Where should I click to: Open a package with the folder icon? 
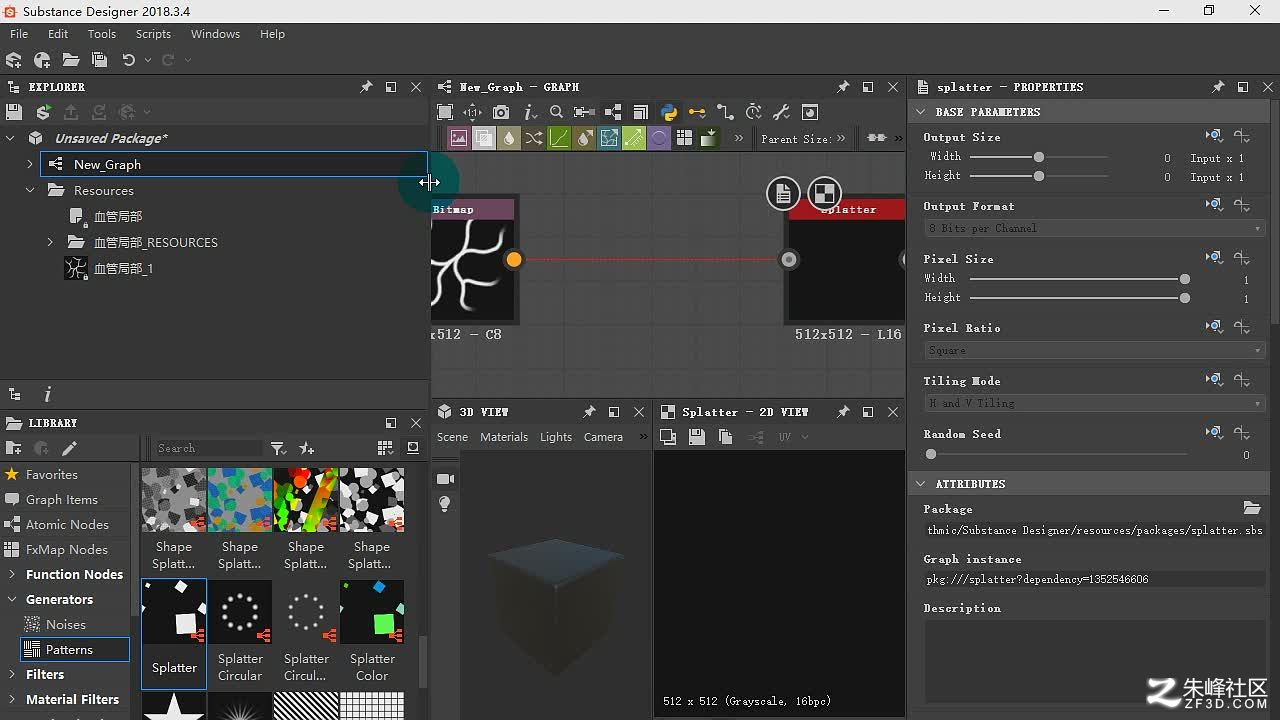click(71, 60)
